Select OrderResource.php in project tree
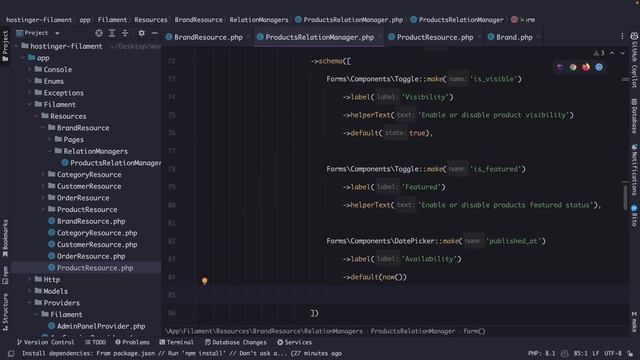The height and width of the screenshot is (360, 640). (87, 256)
